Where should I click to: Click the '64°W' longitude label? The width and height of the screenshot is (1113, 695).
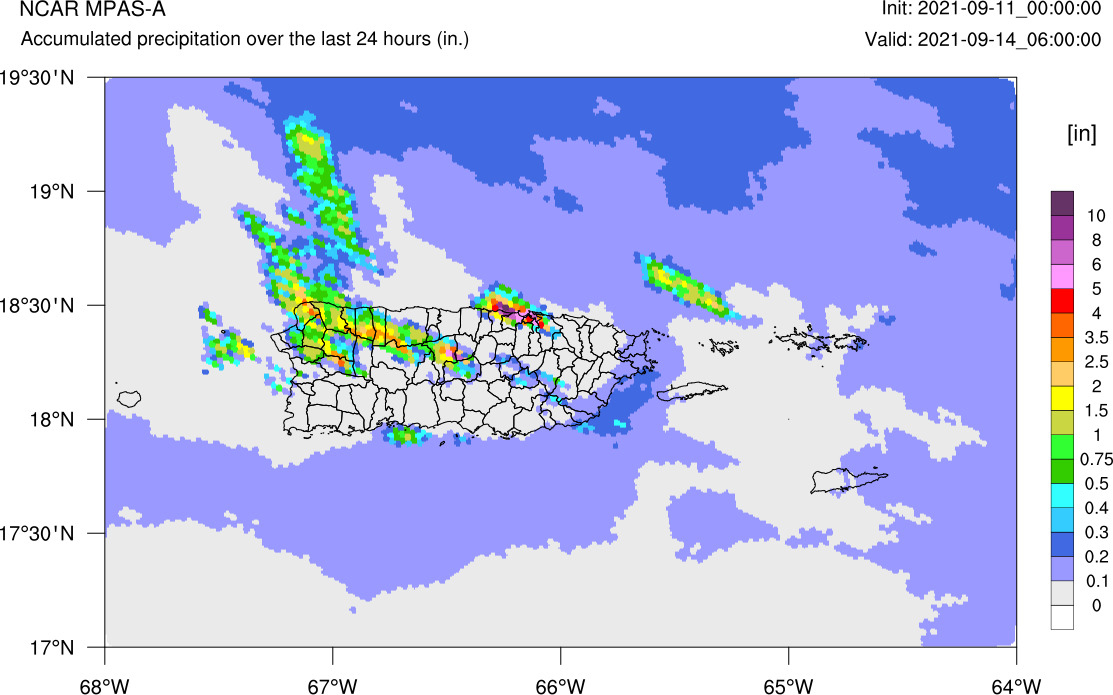click(1016, 686)
